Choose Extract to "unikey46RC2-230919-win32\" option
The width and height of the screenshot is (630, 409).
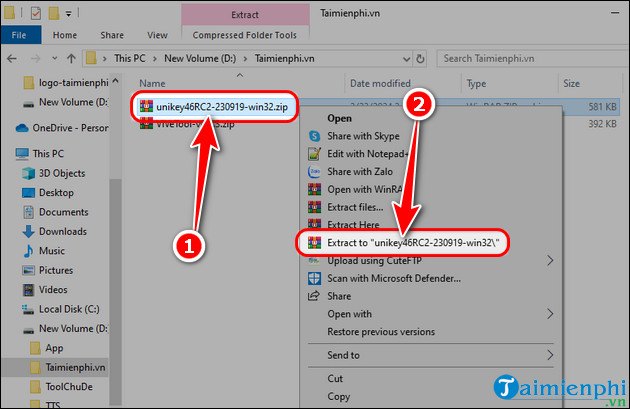point(412,243)
